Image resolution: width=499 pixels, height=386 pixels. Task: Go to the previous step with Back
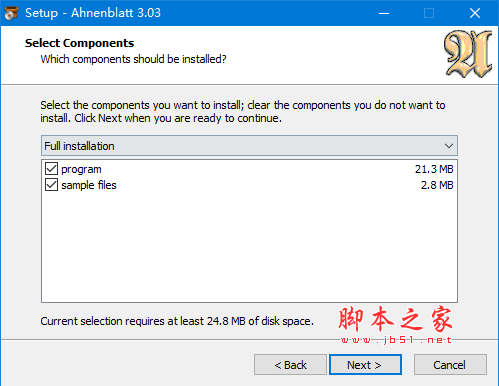coord(290,365)
